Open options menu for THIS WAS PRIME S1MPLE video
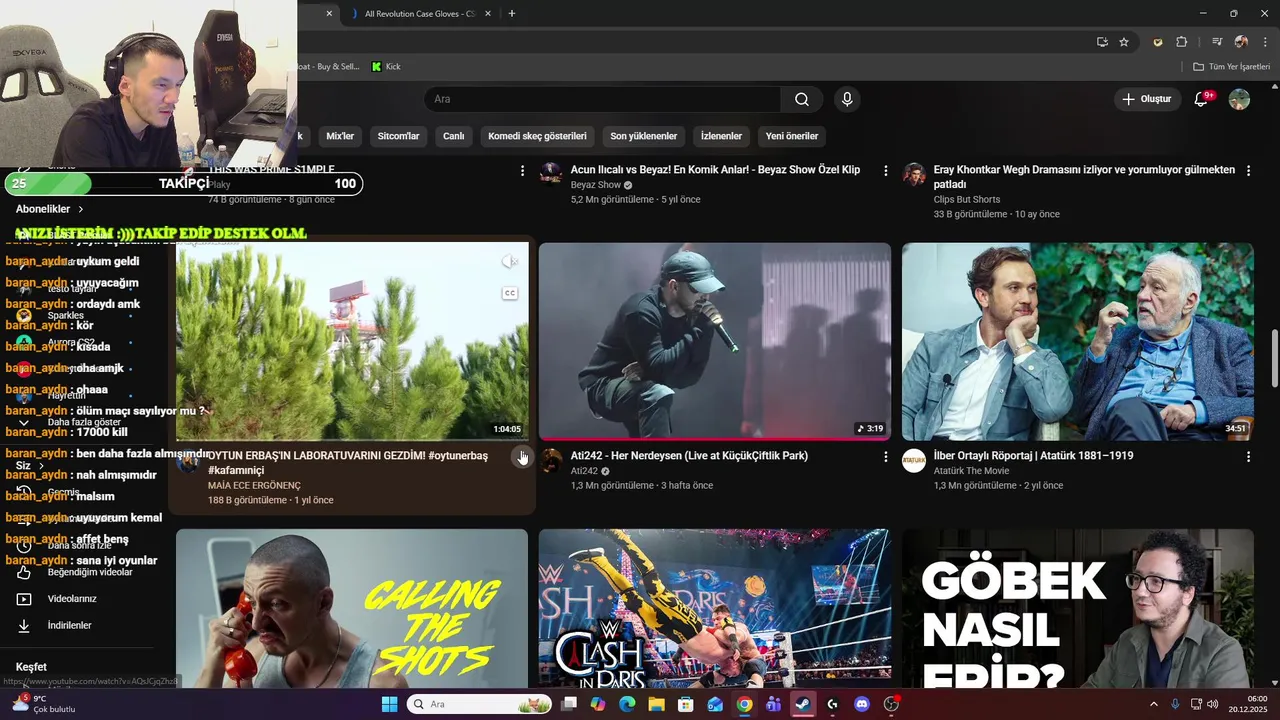The width and height of the screenshot is (1280, 720). (x=522, y=171)
